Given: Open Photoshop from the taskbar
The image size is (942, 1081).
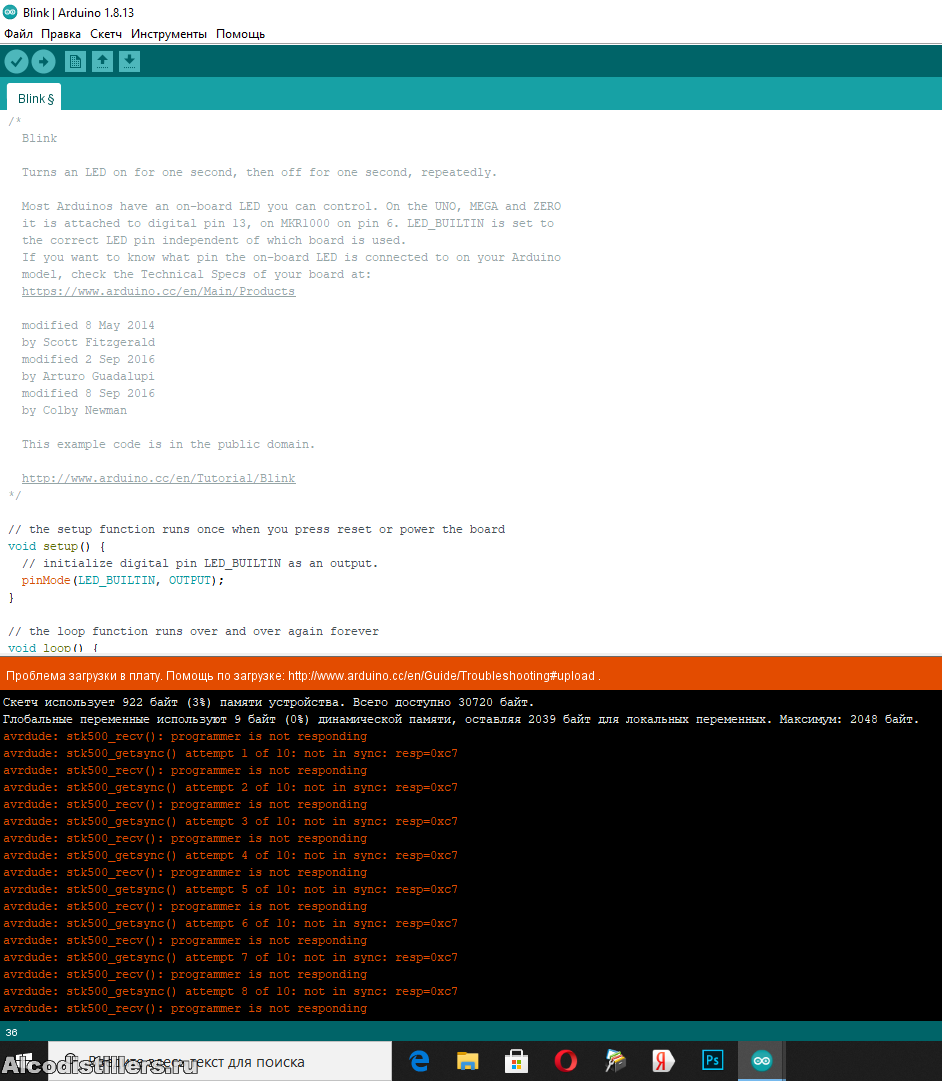Looking at the screenshot, I should 712,1060.
